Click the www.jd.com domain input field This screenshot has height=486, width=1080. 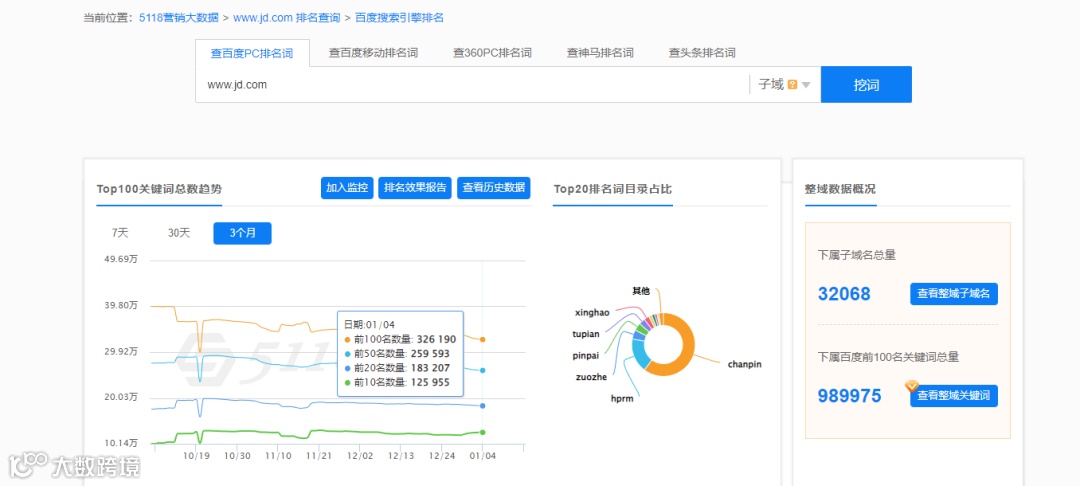(472, 85)
